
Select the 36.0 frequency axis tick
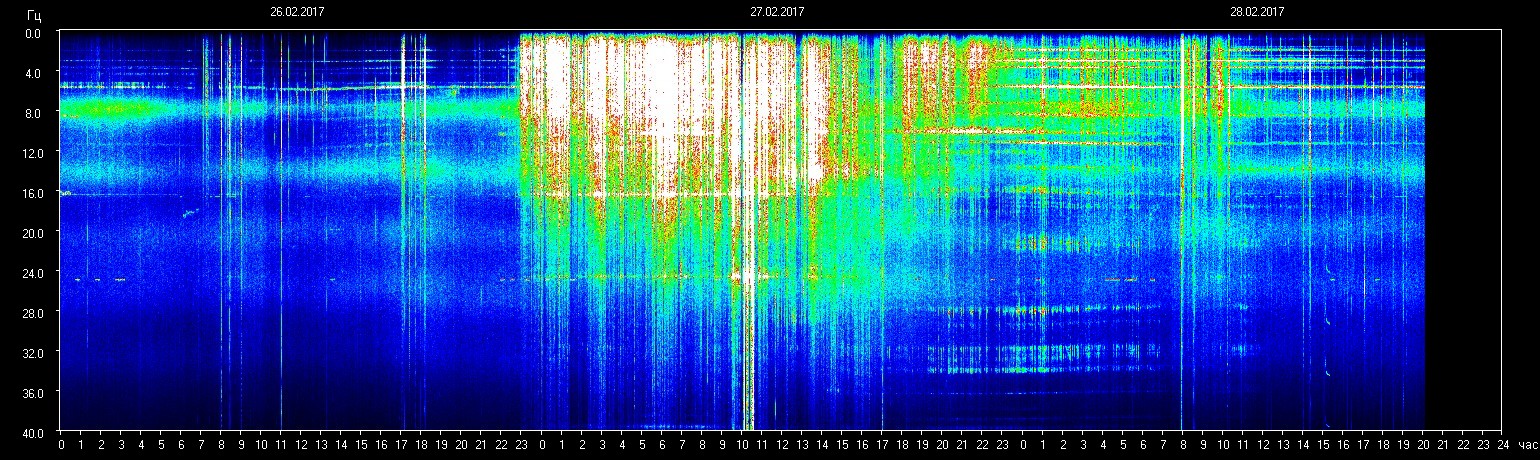point(33,393)
